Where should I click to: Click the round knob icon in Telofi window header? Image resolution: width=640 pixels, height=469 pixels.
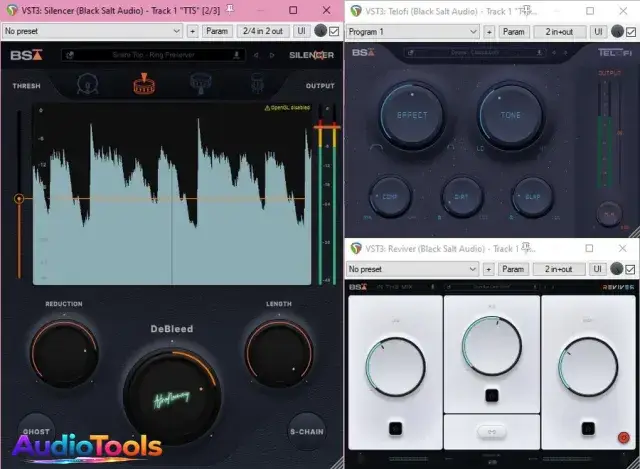click(617, 31)
